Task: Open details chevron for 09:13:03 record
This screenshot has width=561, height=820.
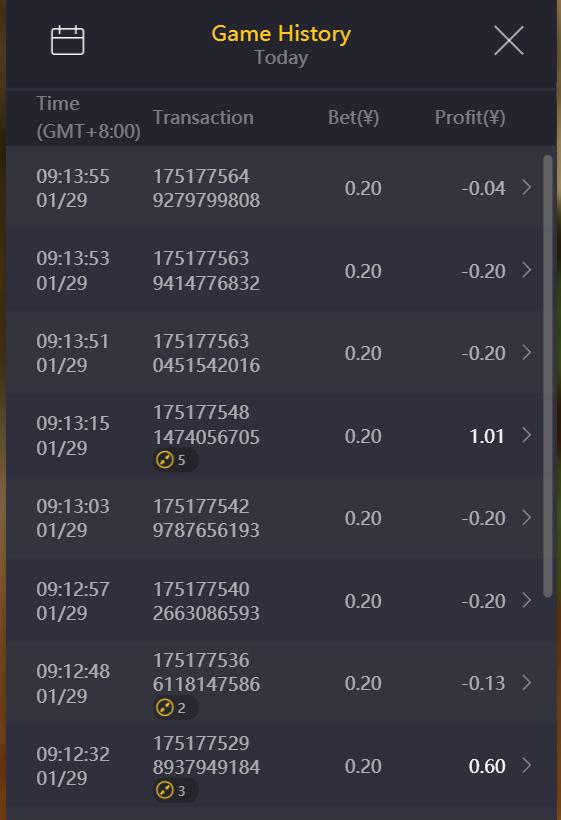Action: 527,518
